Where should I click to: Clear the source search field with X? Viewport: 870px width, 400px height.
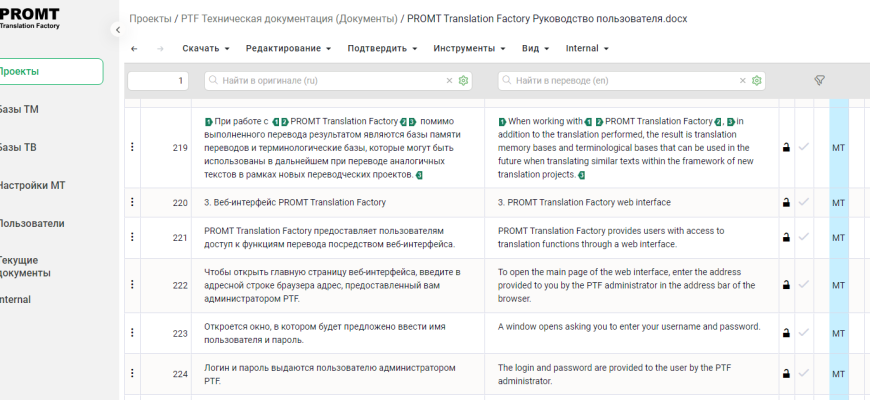(x=449, y=80)
